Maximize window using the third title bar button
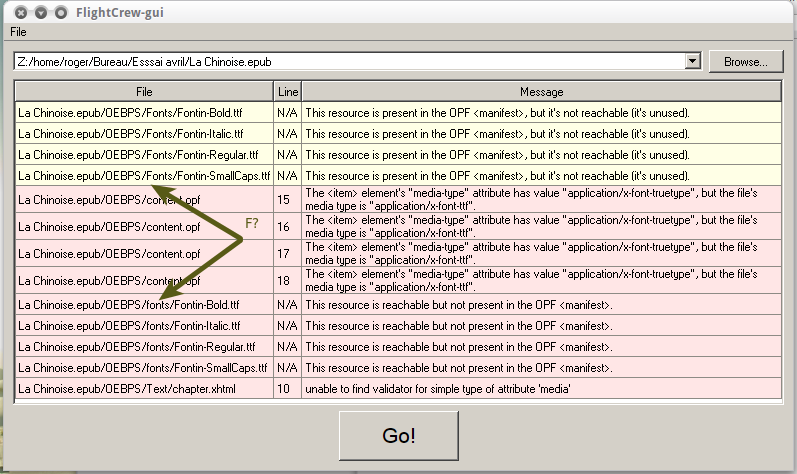The height and width of the screenshot is (474, 797). (x=60, y=12)
